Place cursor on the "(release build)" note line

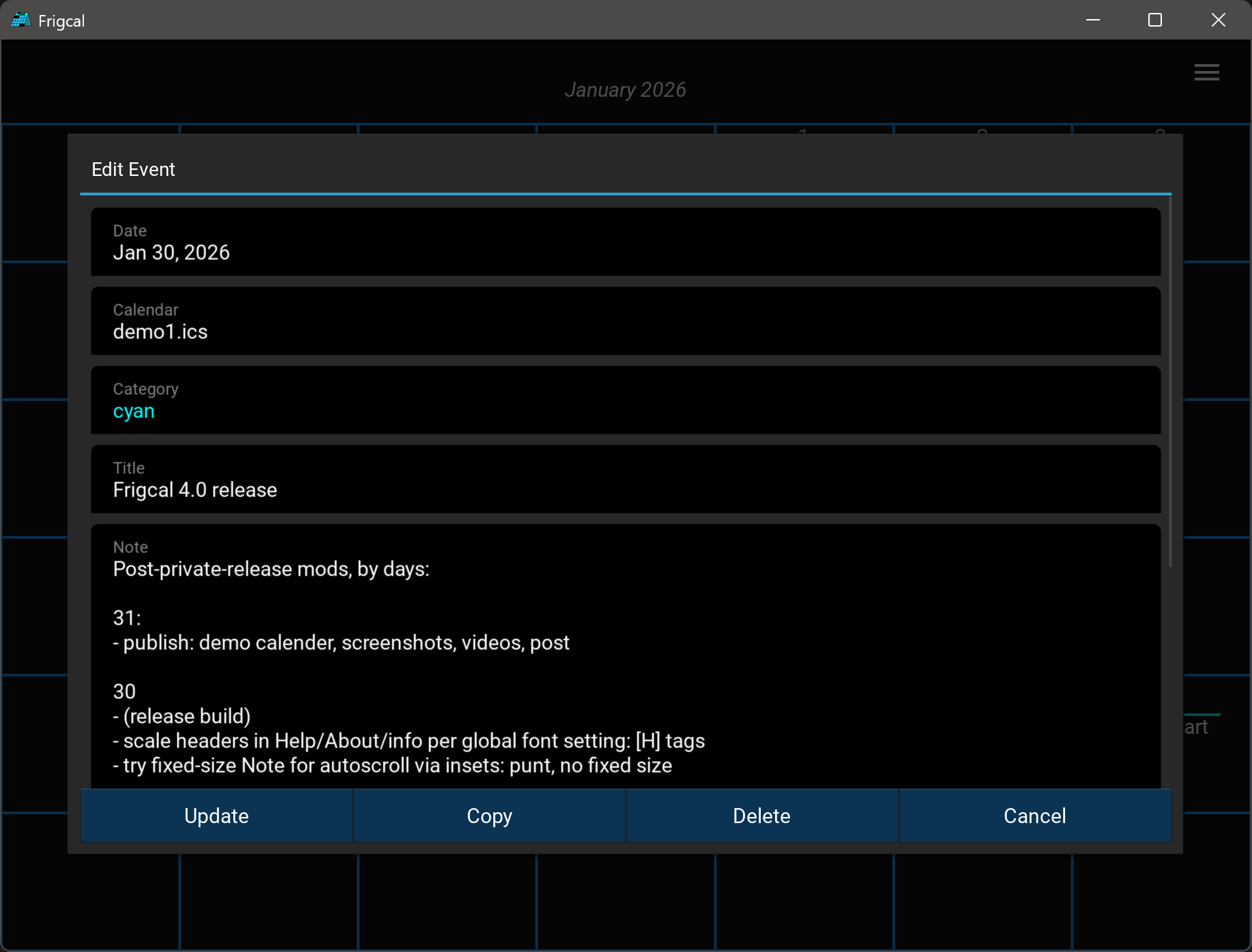182,717
